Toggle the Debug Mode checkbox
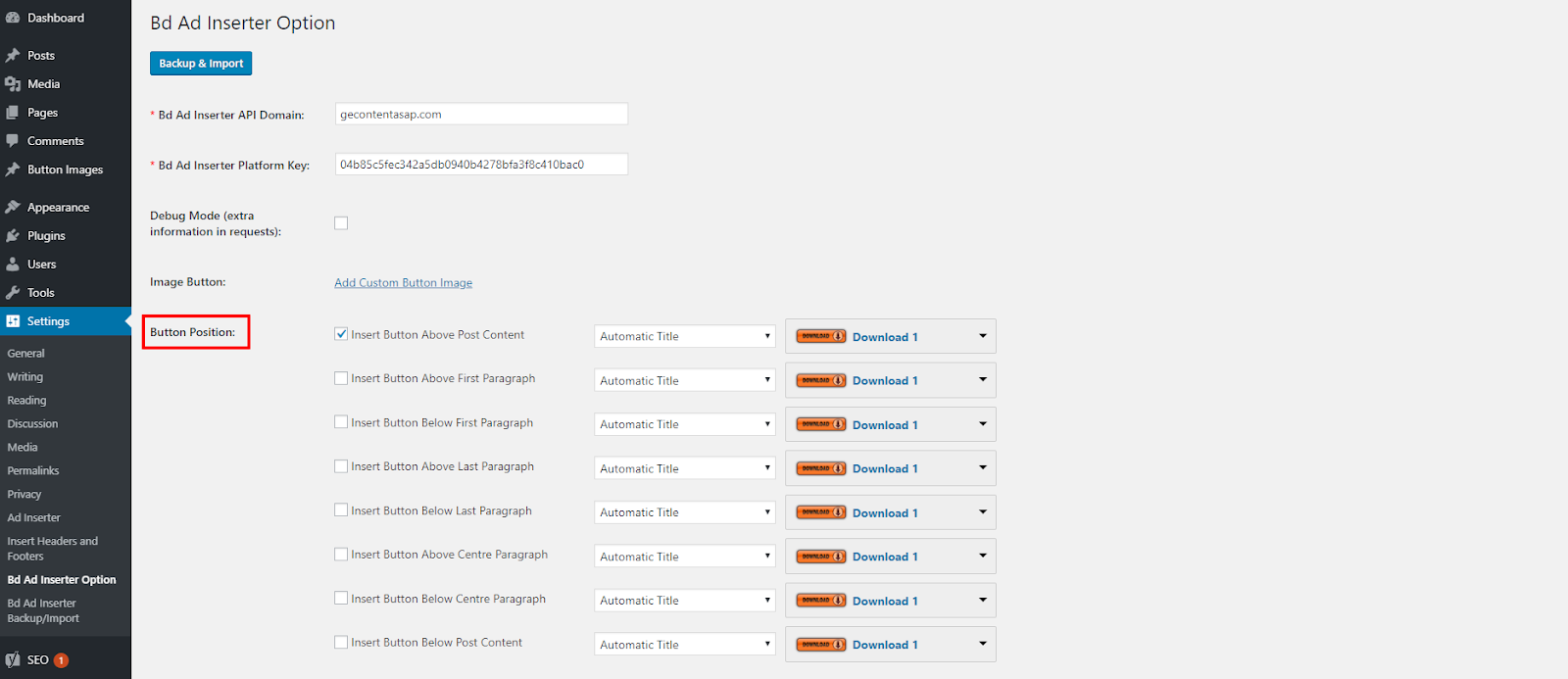The image size is (1568, 679). coord(341,223)
